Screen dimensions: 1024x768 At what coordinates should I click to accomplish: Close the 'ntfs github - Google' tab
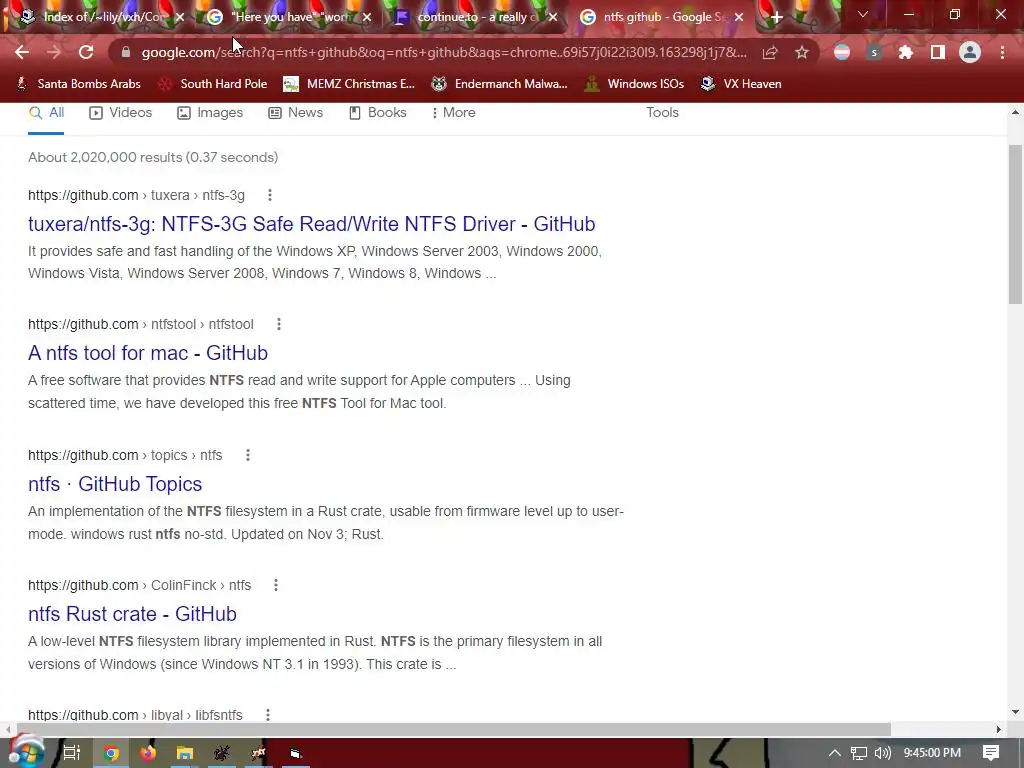(739, 18)
